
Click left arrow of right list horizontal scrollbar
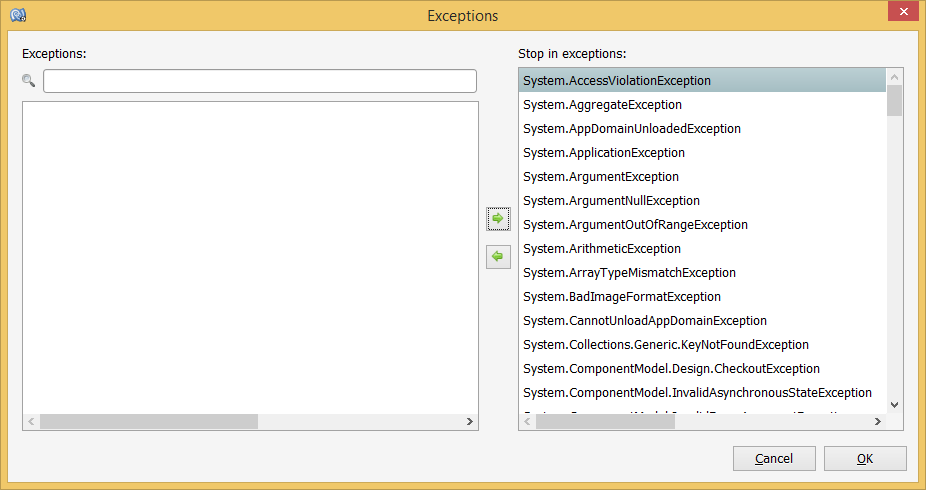pyautogui.click(x=527, y=422)
